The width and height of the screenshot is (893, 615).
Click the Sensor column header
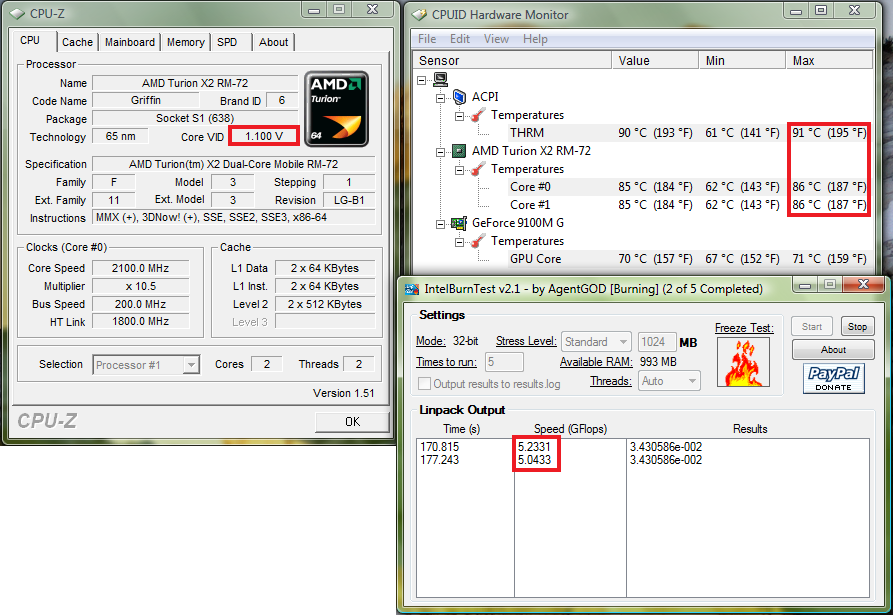pyautogui.click(x=512, y=60)
